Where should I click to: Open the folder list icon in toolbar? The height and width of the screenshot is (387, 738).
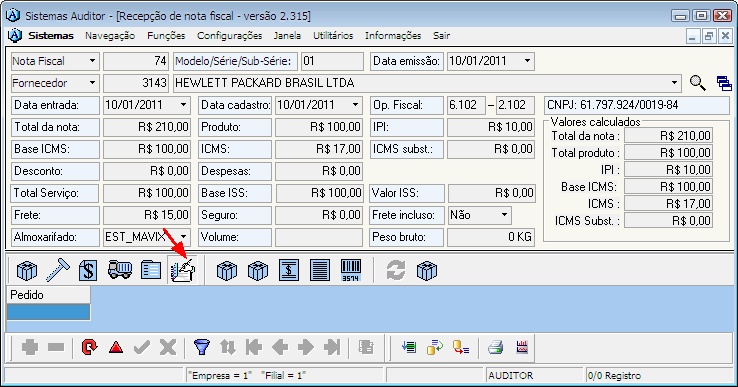[x=151, y=271]
